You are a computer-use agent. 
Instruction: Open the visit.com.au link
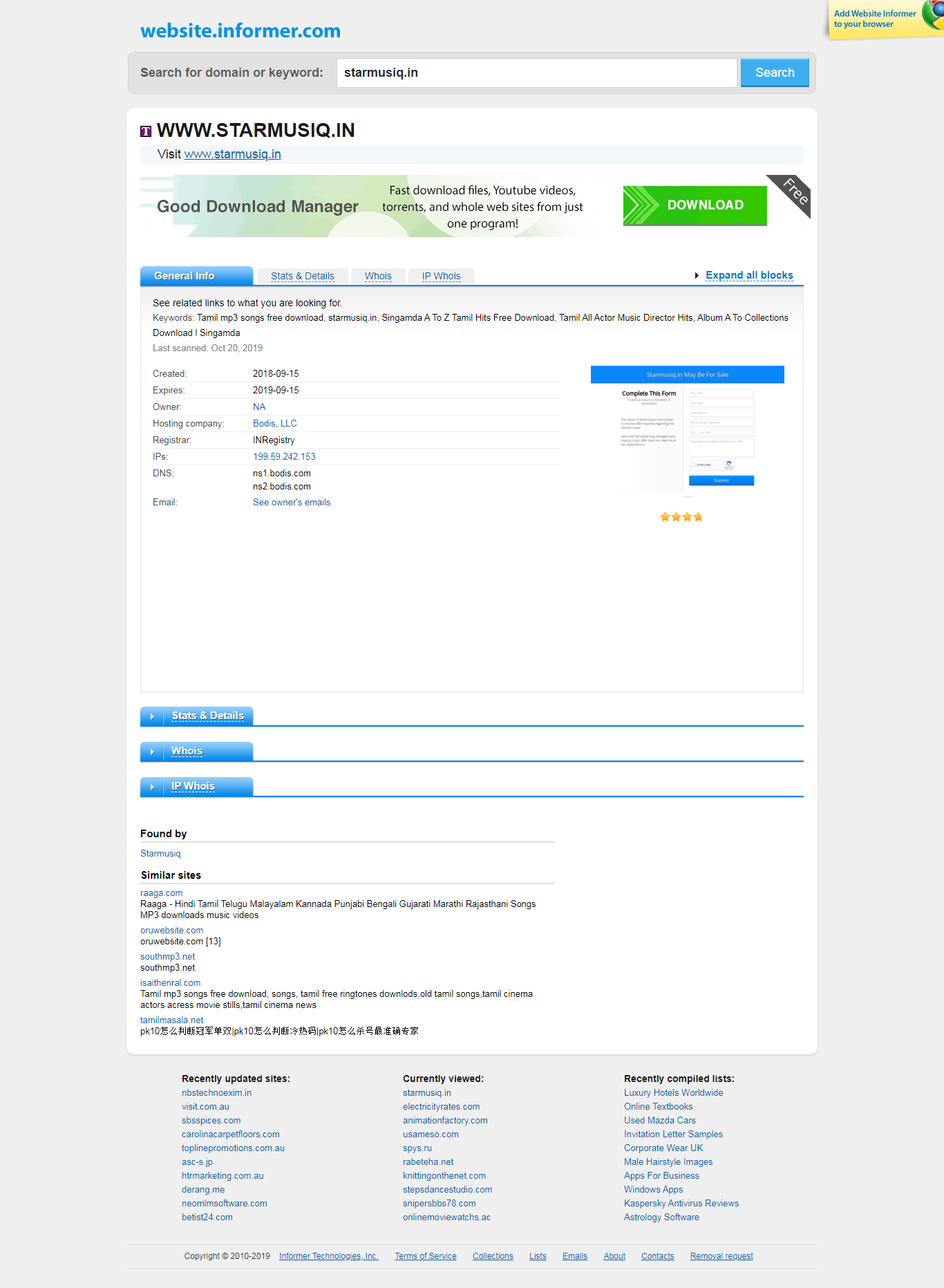tap(205, 1107)
